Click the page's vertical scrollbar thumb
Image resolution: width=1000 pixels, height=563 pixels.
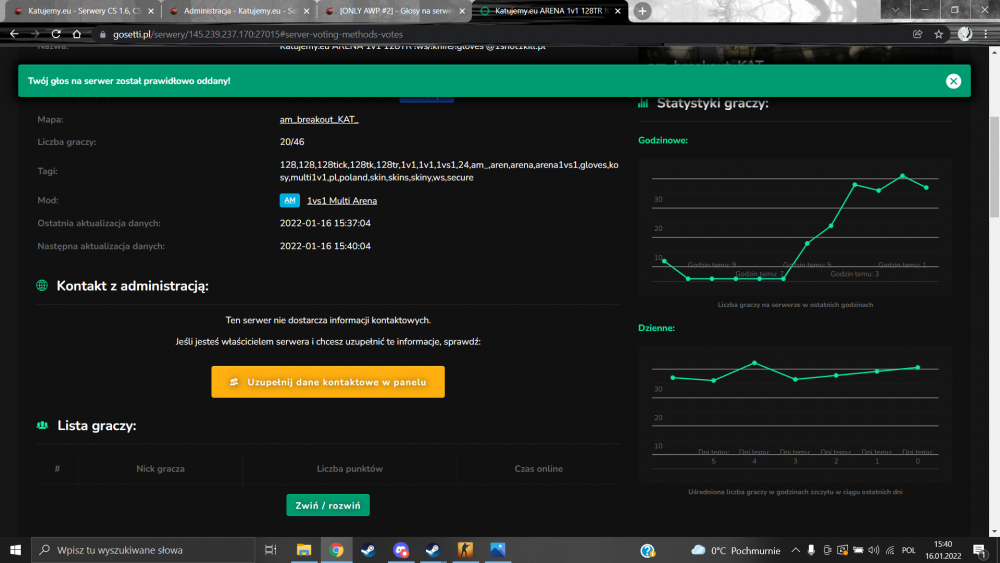994,167
